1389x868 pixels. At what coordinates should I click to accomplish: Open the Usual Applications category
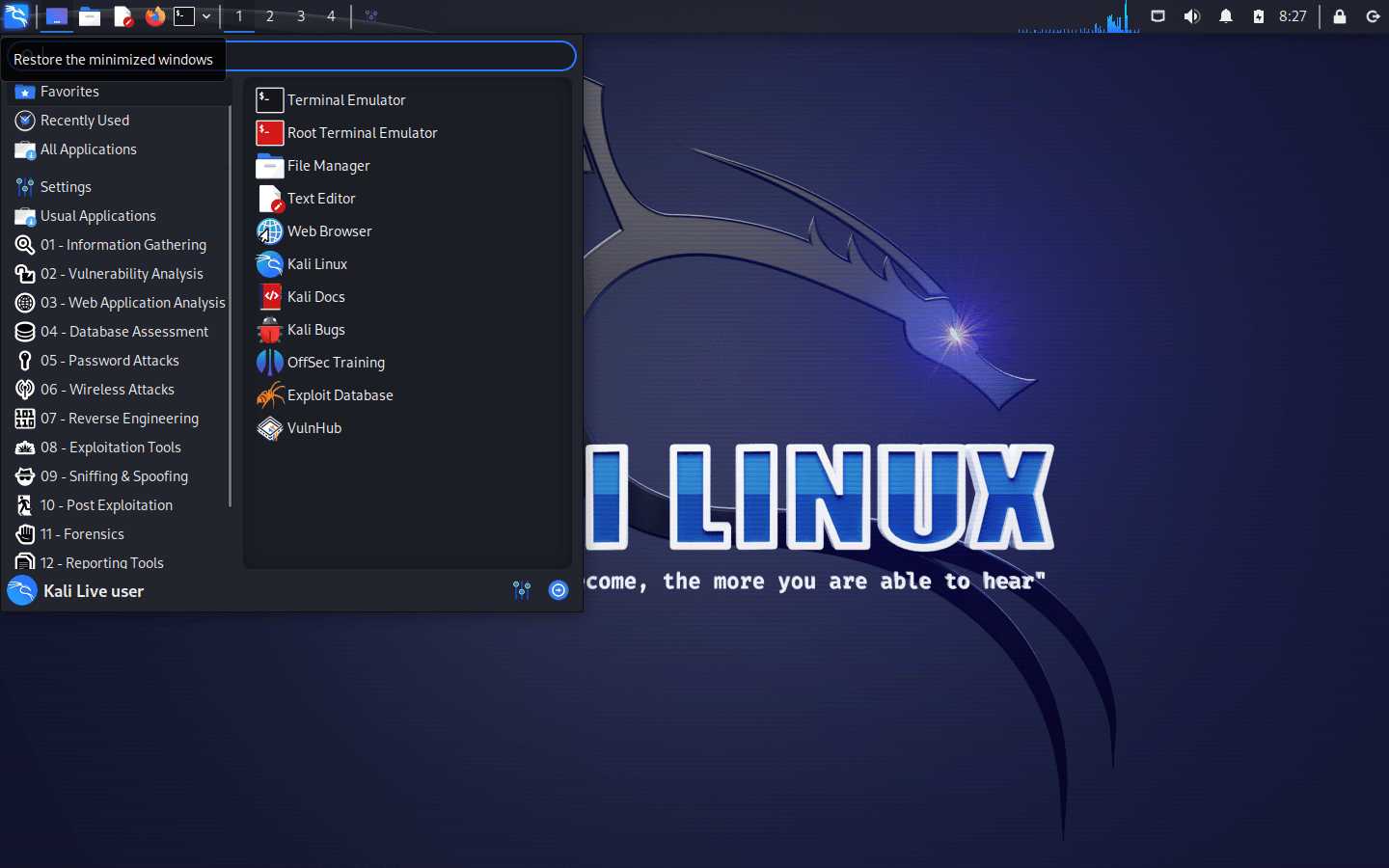click(x=119, y=216)
